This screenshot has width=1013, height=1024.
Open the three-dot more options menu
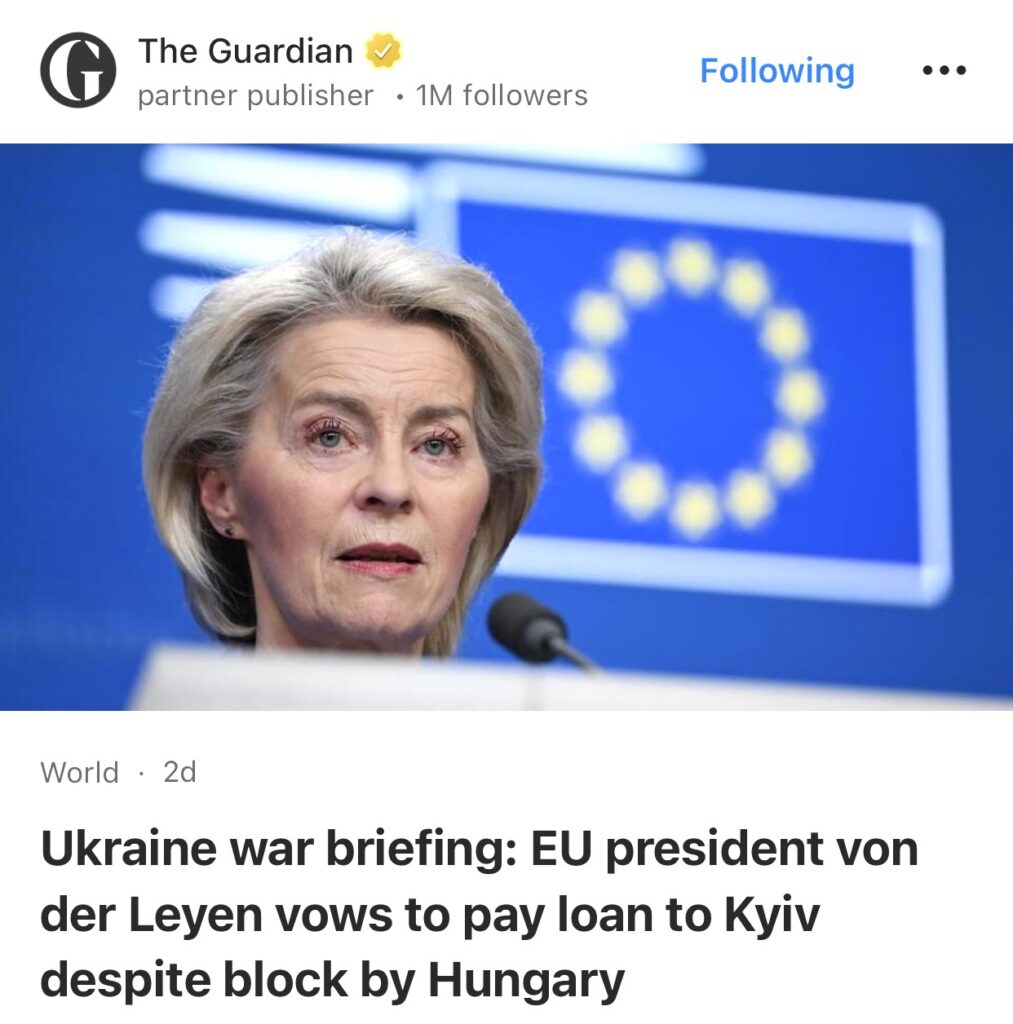[944, 70]
